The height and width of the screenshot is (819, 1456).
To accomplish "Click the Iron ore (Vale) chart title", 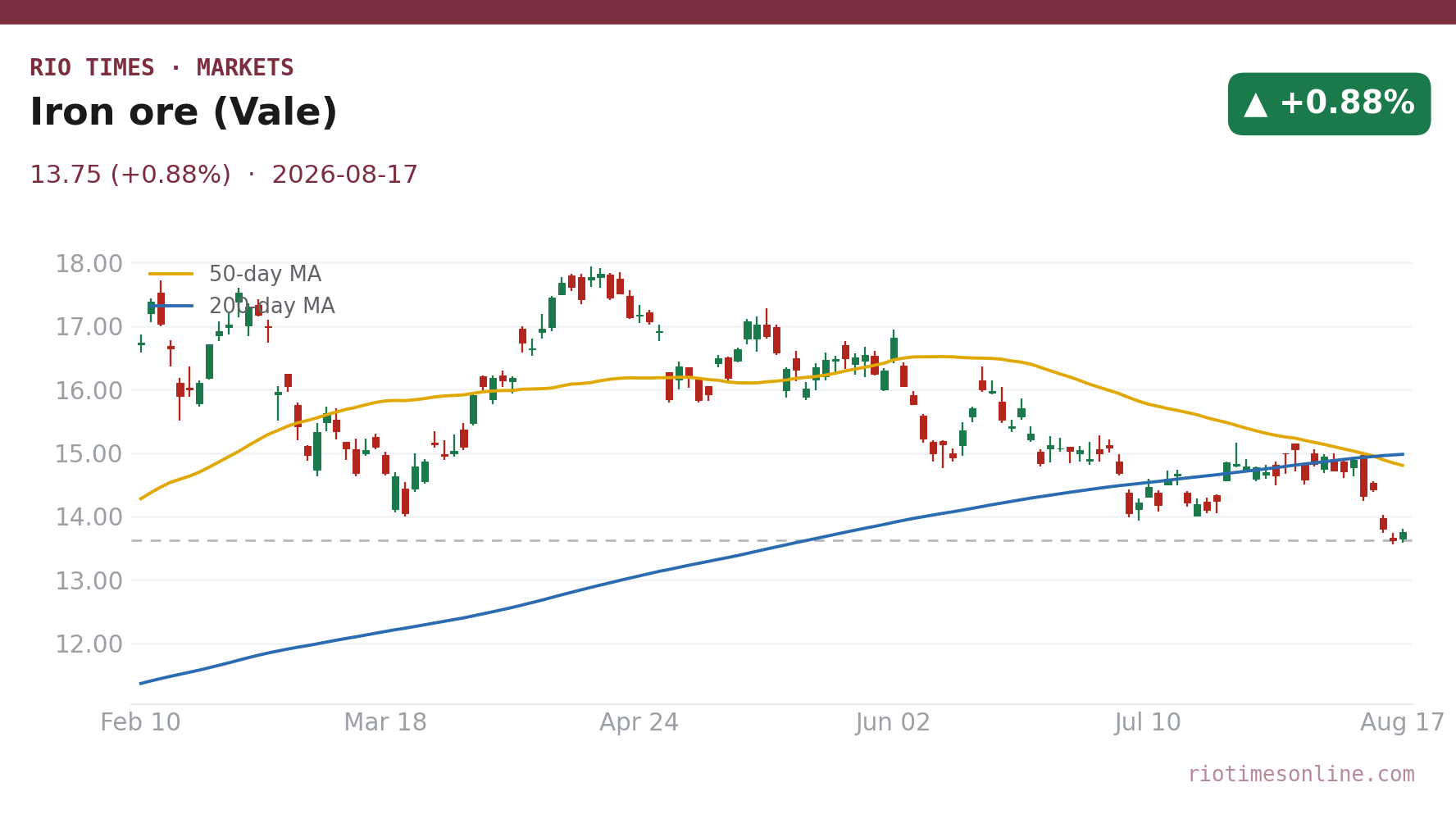I will coord(184,113).
